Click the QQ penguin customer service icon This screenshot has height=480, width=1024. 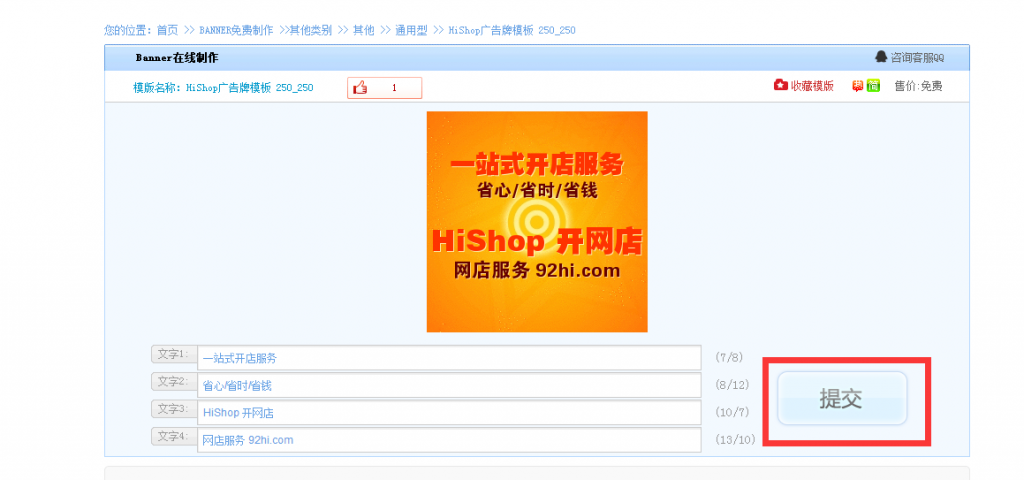click(881, 57)
